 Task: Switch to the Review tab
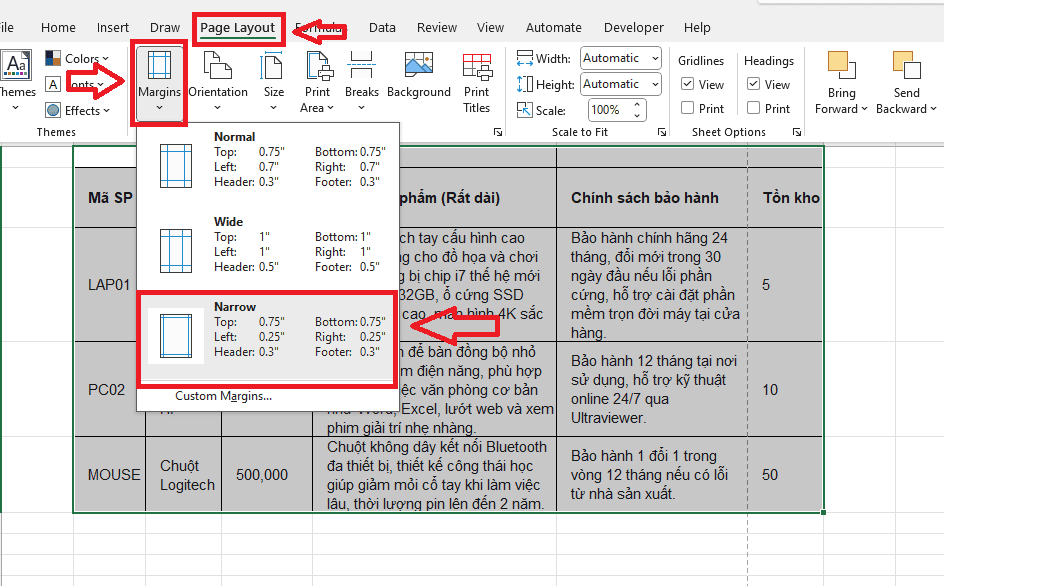[x=436, y=28]
